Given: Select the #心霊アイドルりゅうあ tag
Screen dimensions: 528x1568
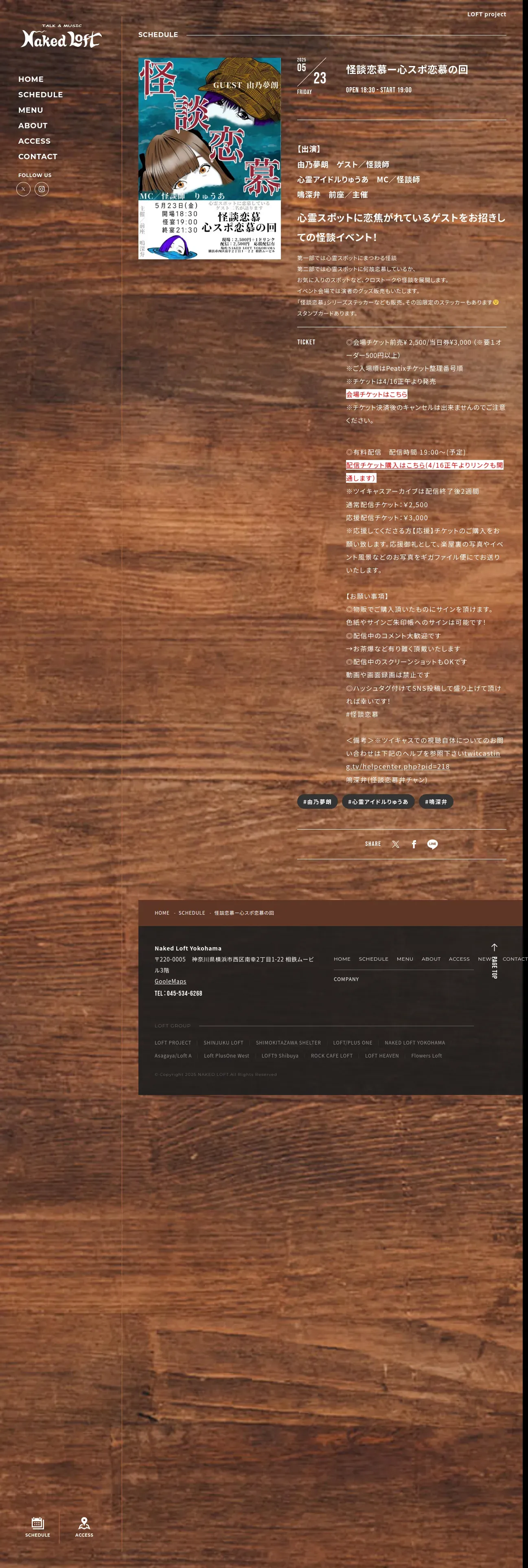Looking at the screenshot, I should point(378,802).
